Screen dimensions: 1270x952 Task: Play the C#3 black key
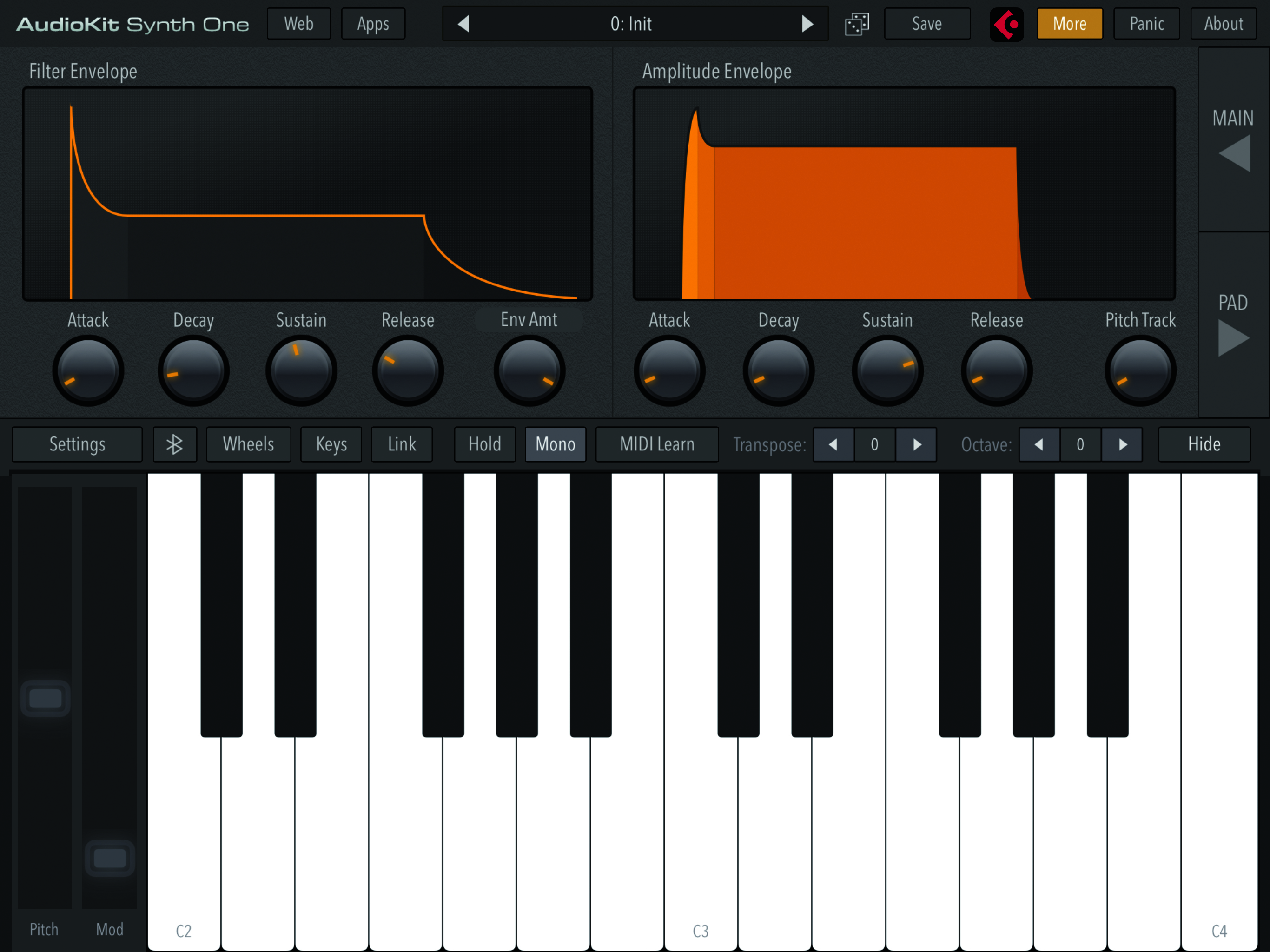[738, 605]
